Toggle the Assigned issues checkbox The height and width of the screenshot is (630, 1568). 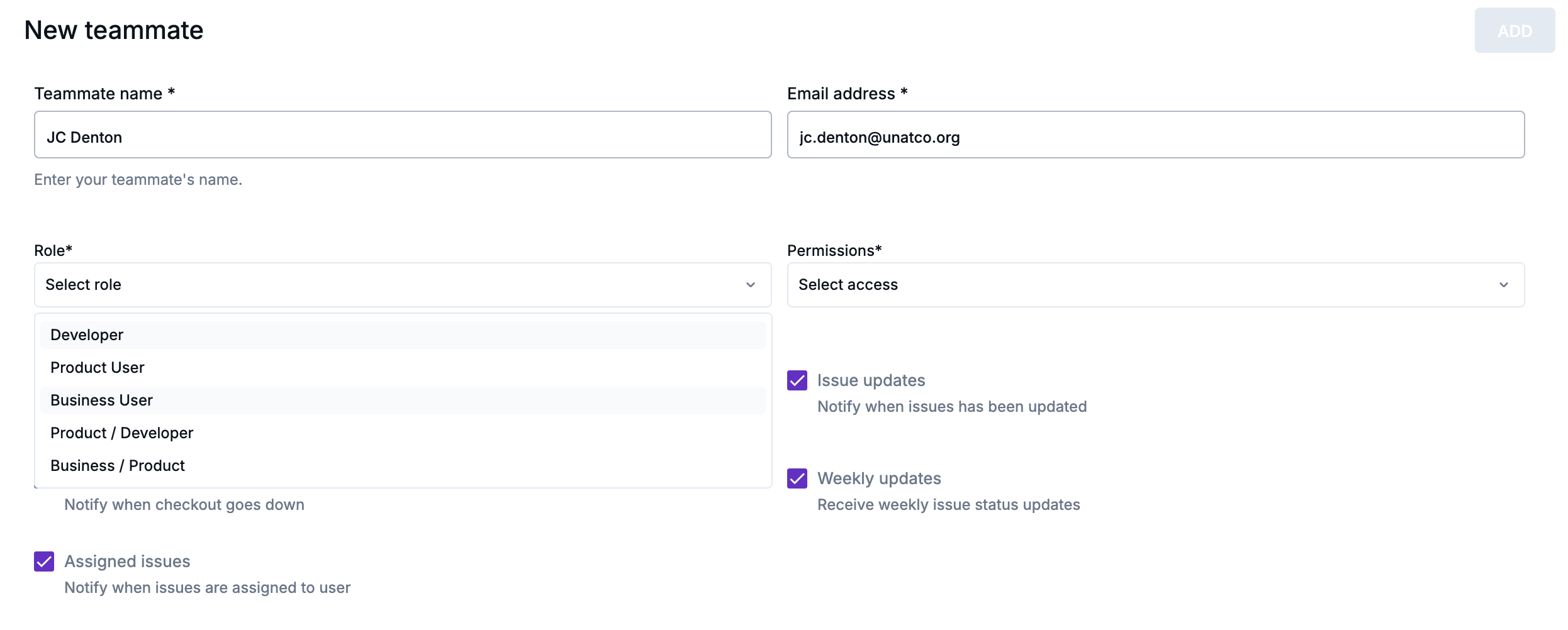44,561
